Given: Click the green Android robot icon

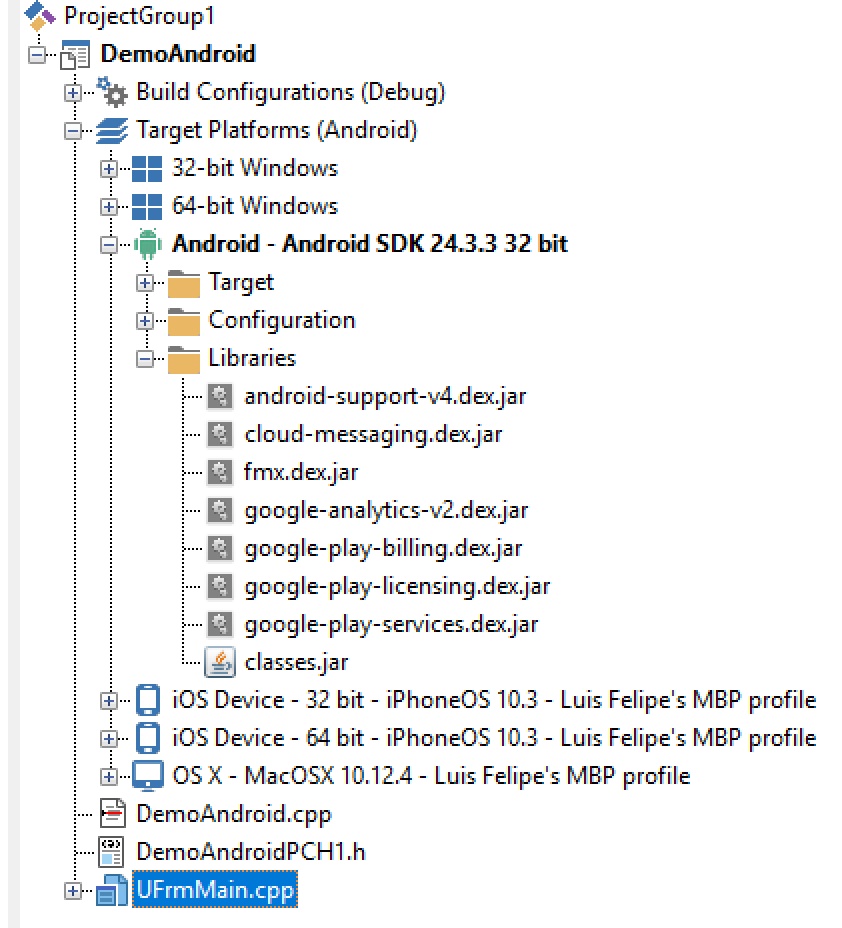Looking at the screenshot, I should (x=148, y=244).
